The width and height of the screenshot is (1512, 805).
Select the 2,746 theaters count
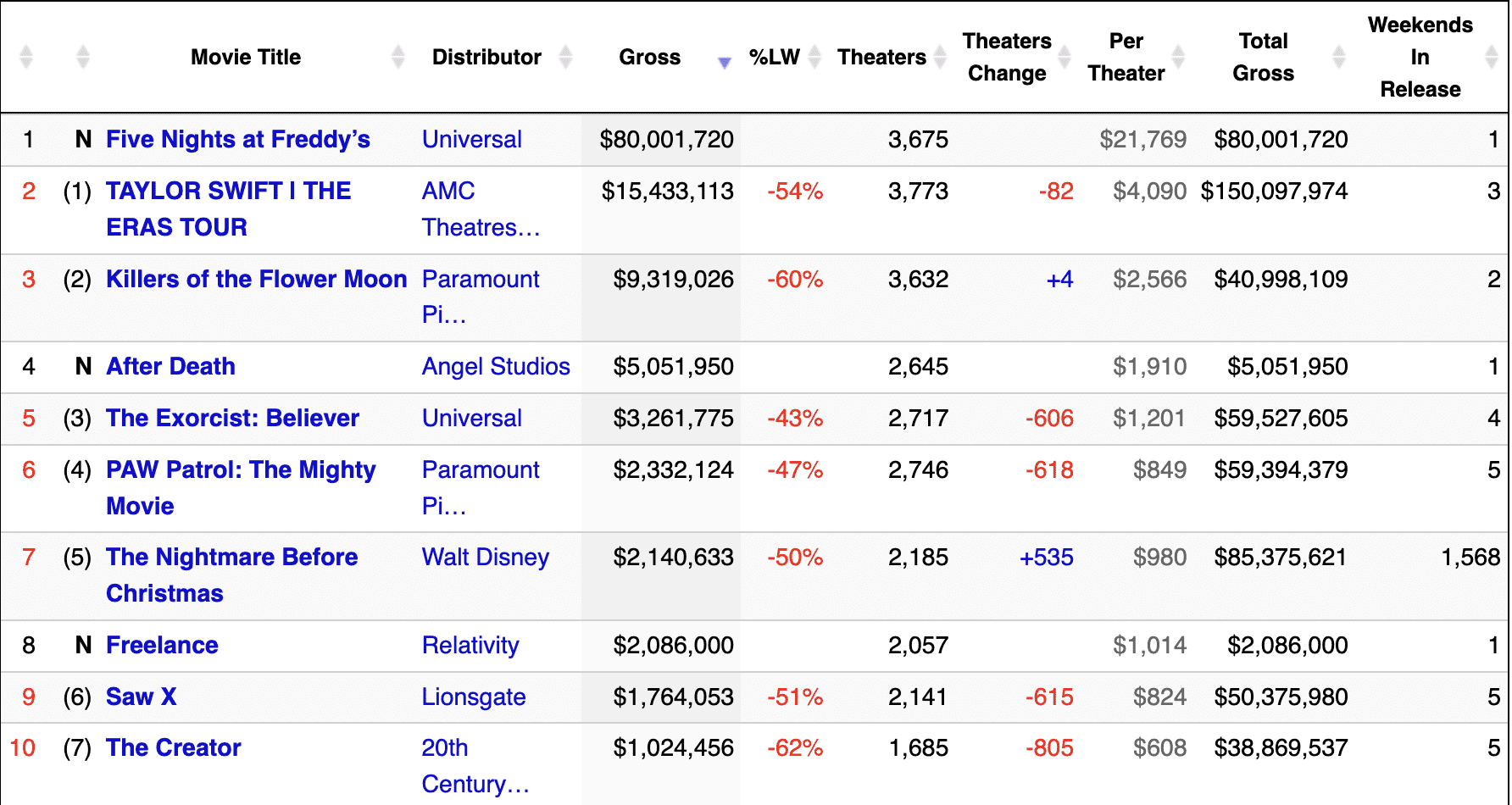pyautogui.click(x=918, y=469)
